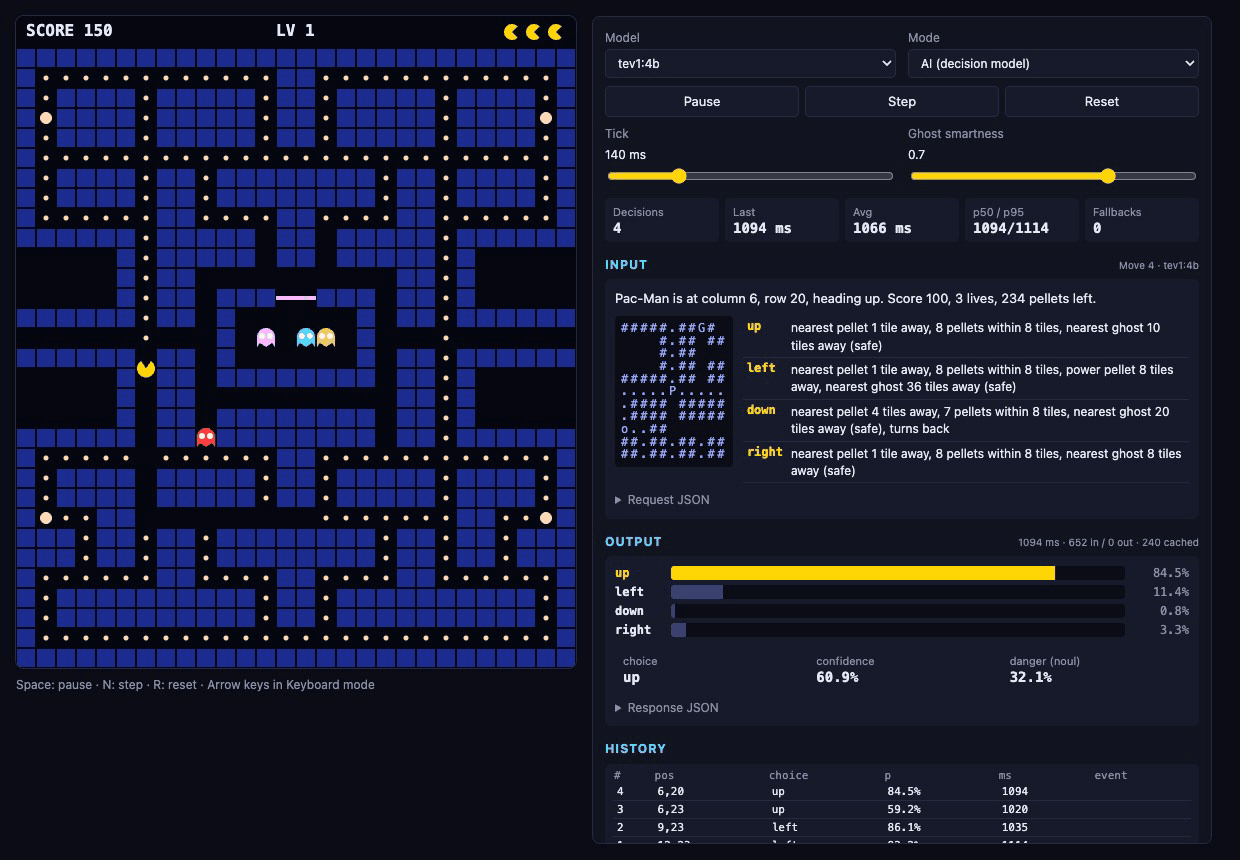Click the INPUT section heading

click(x=626, y=265)
